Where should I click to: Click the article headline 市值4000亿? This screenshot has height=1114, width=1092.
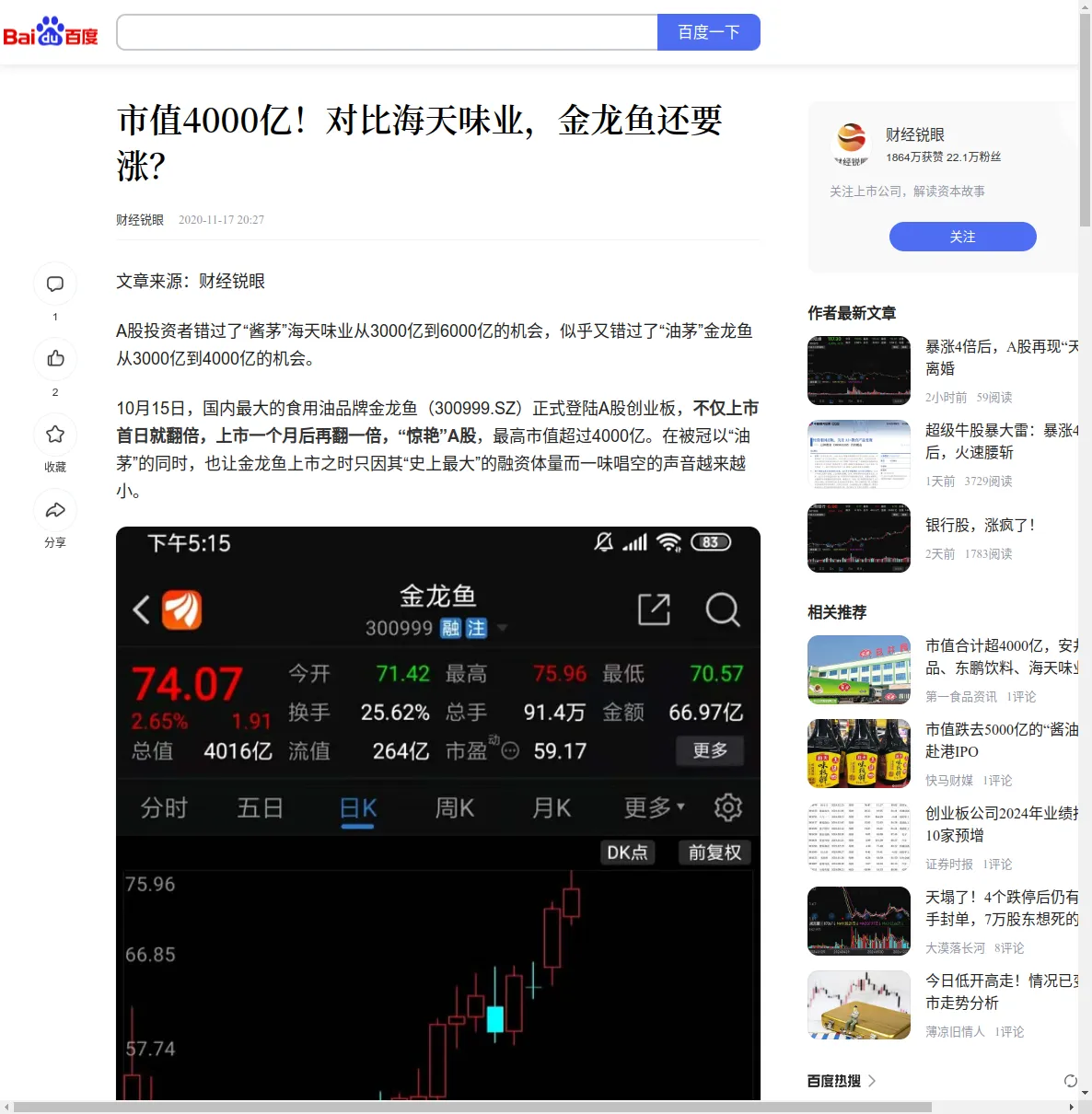[x=420, y=143]
